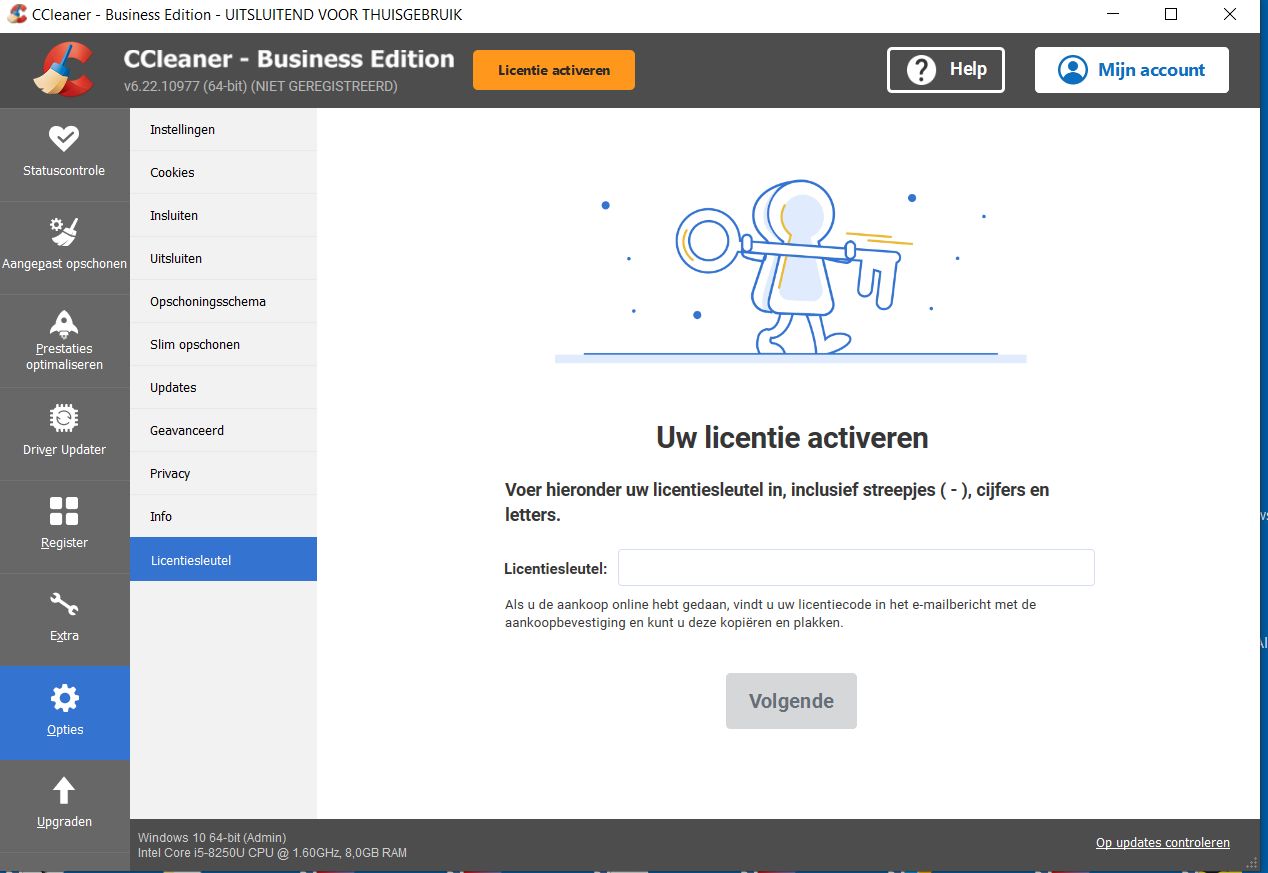This screenshot has width=1268, height=873.
Task: Open the Extra wrench icon
Action: 64,604
